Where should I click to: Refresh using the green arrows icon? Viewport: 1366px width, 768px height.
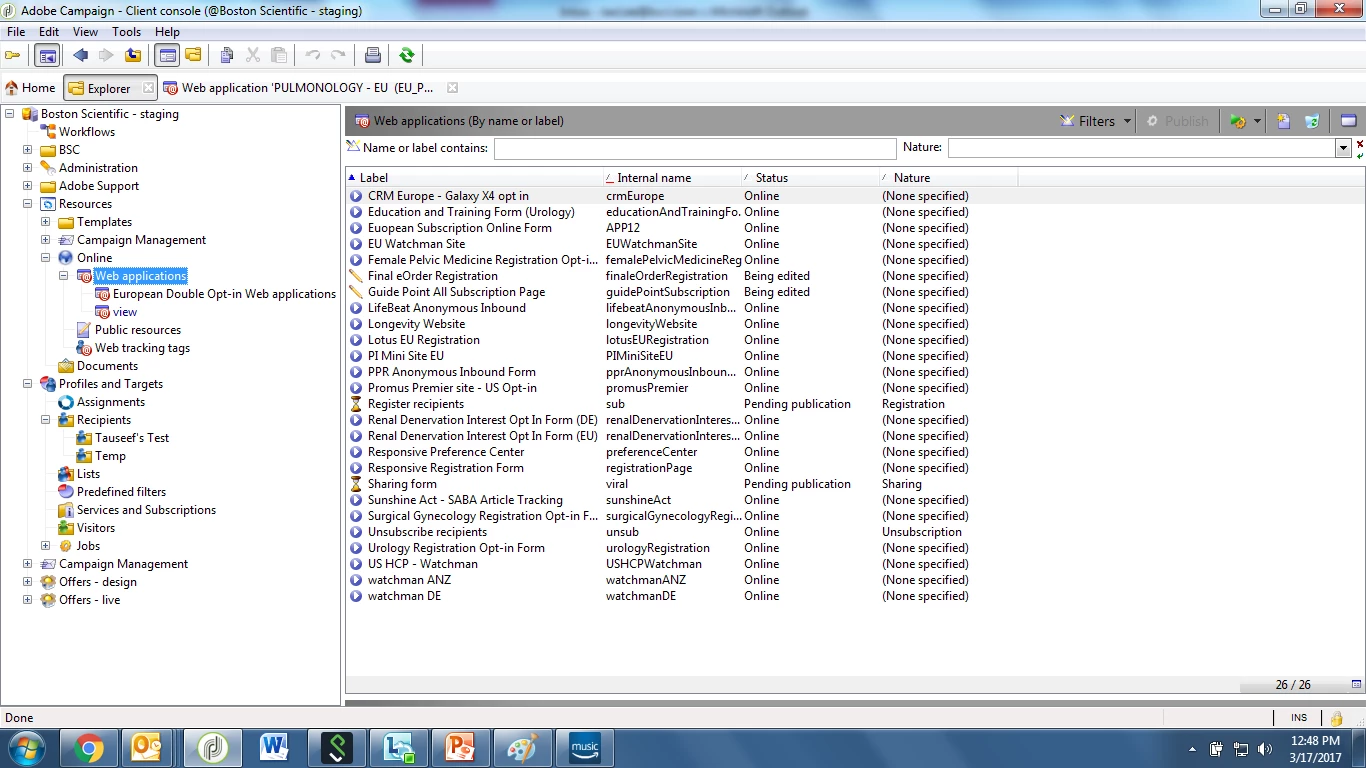406,55
